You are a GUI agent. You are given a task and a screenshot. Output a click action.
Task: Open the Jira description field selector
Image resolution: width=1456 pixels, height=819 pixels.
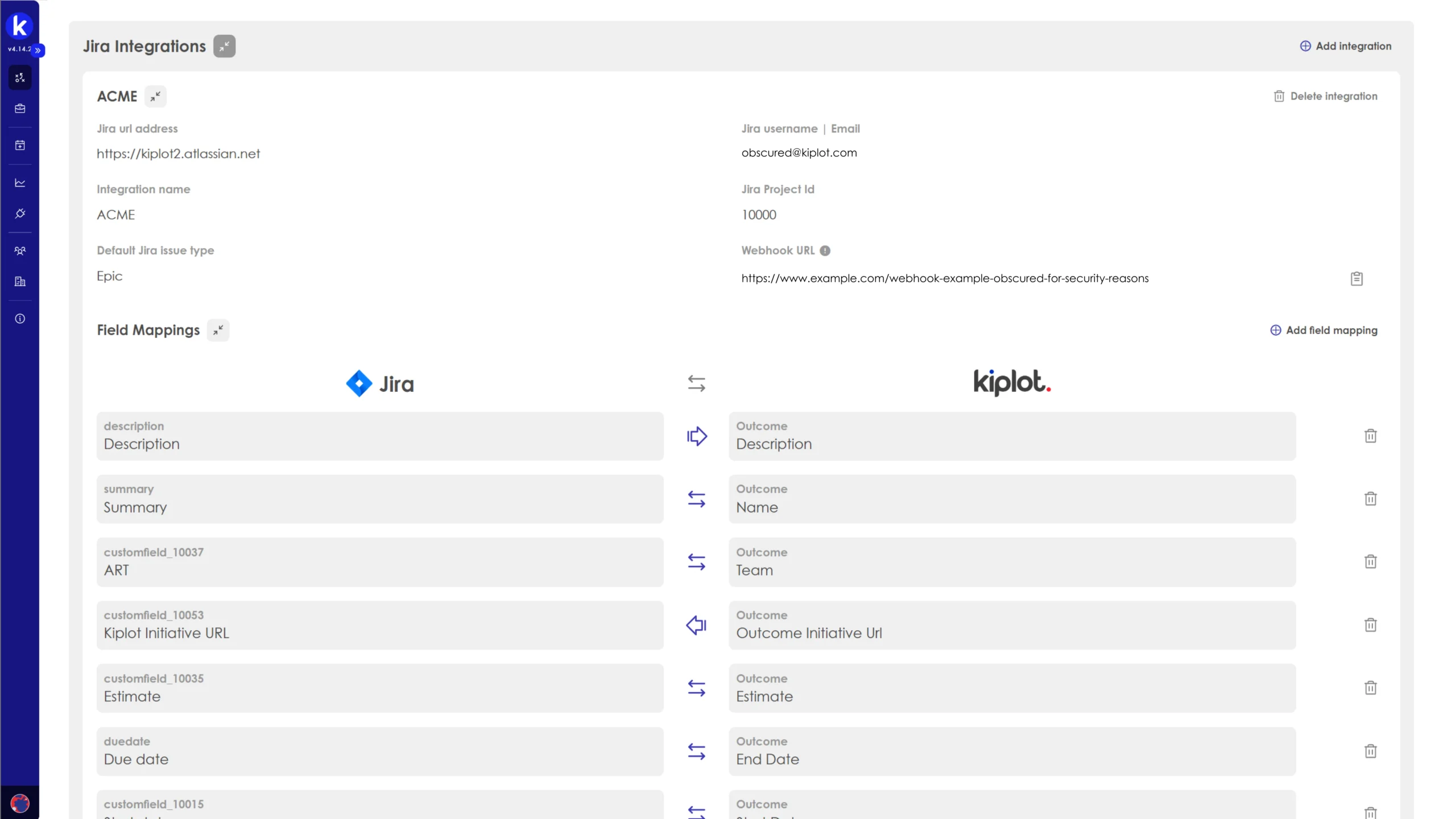coord(380,436)
